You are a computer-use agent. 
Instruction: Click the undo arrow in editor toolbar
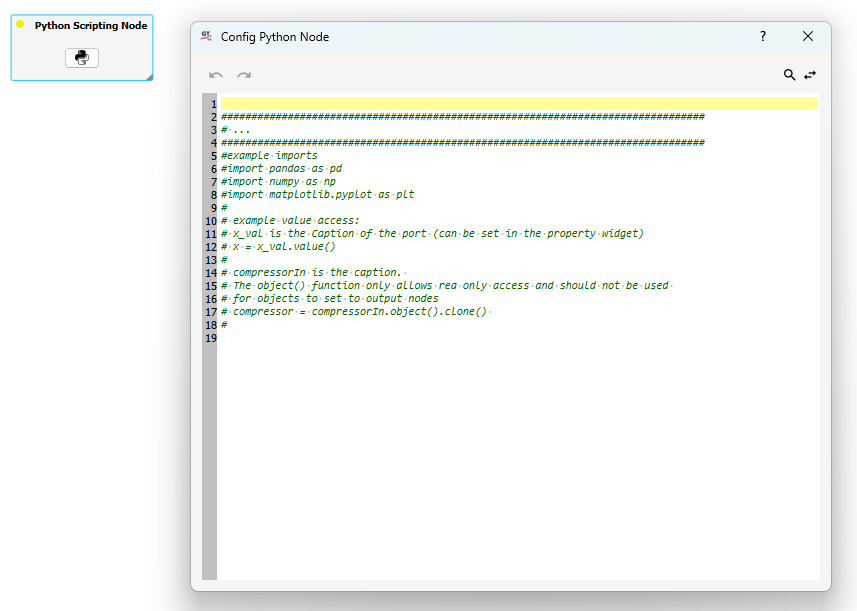click(x=216, y=75)
